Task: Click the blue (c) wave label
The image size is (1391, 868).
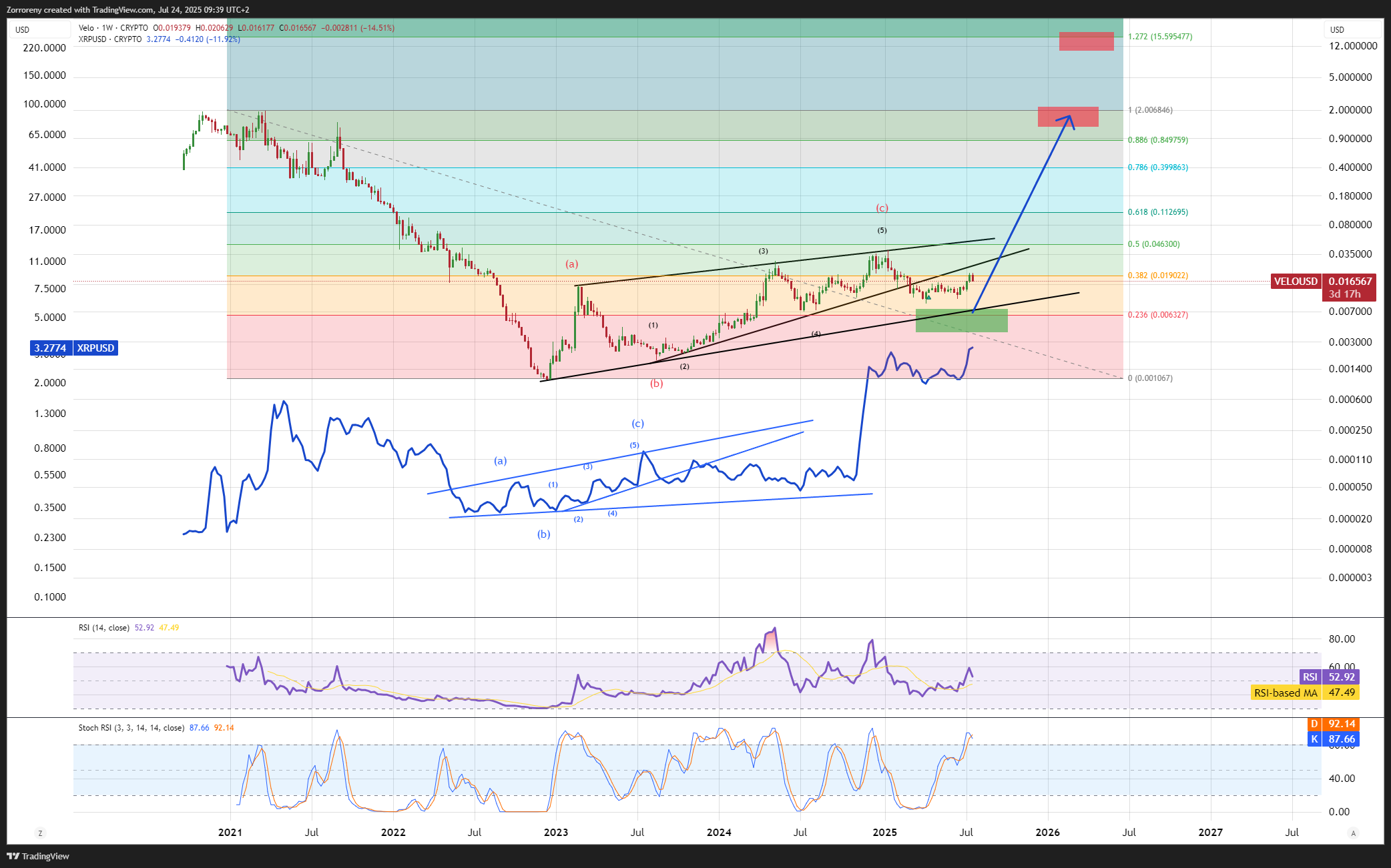Action: point(638,424)
